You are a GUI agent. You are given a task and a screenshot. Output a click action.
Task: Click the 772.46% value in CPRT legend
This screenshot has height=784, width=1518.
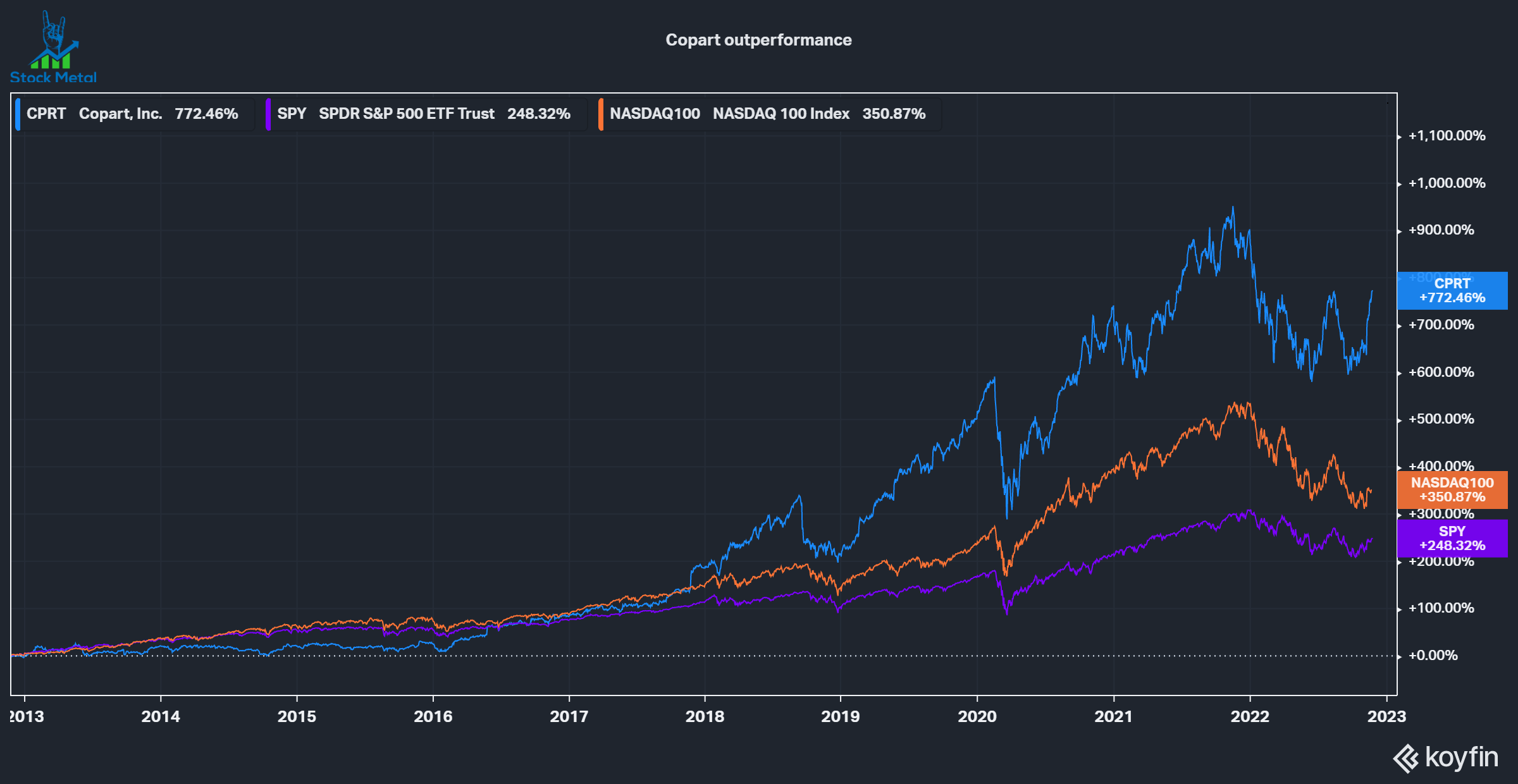206,114
